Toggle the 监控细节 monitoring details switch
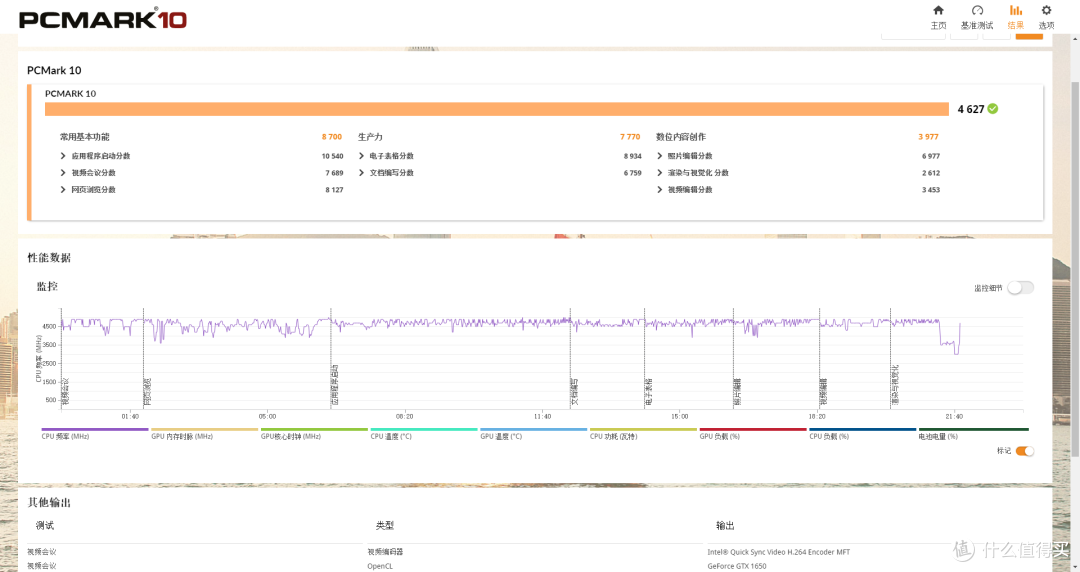This screenshot has height=572, width=1080. point(1020,288)
